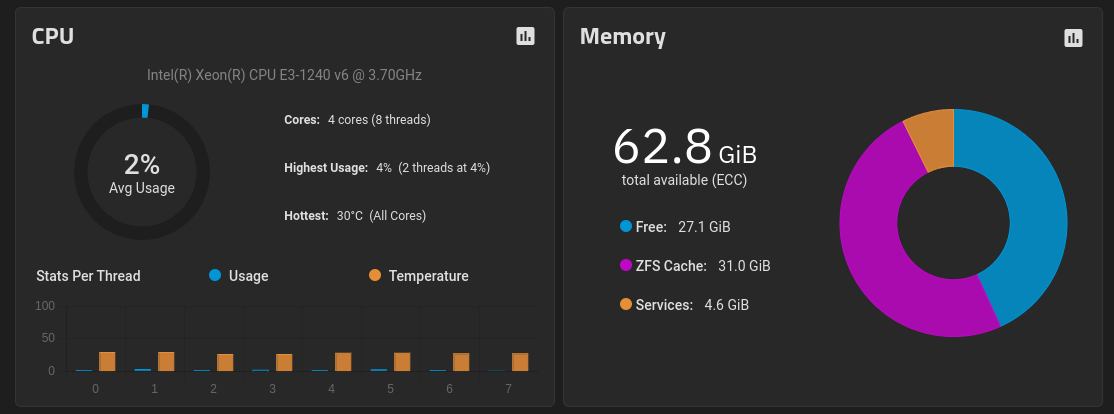This screenshot has height=414, width=1114.
Task: Click the Intel Xeon CPU model text
Action: (284, 75)
